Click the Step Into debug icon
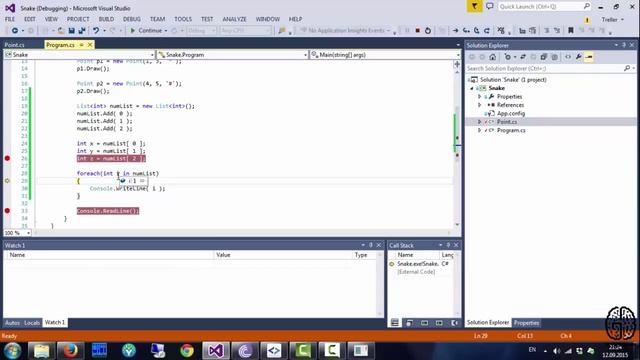The height and width of the screenshot is (360, 640). [x=466, y=31]
